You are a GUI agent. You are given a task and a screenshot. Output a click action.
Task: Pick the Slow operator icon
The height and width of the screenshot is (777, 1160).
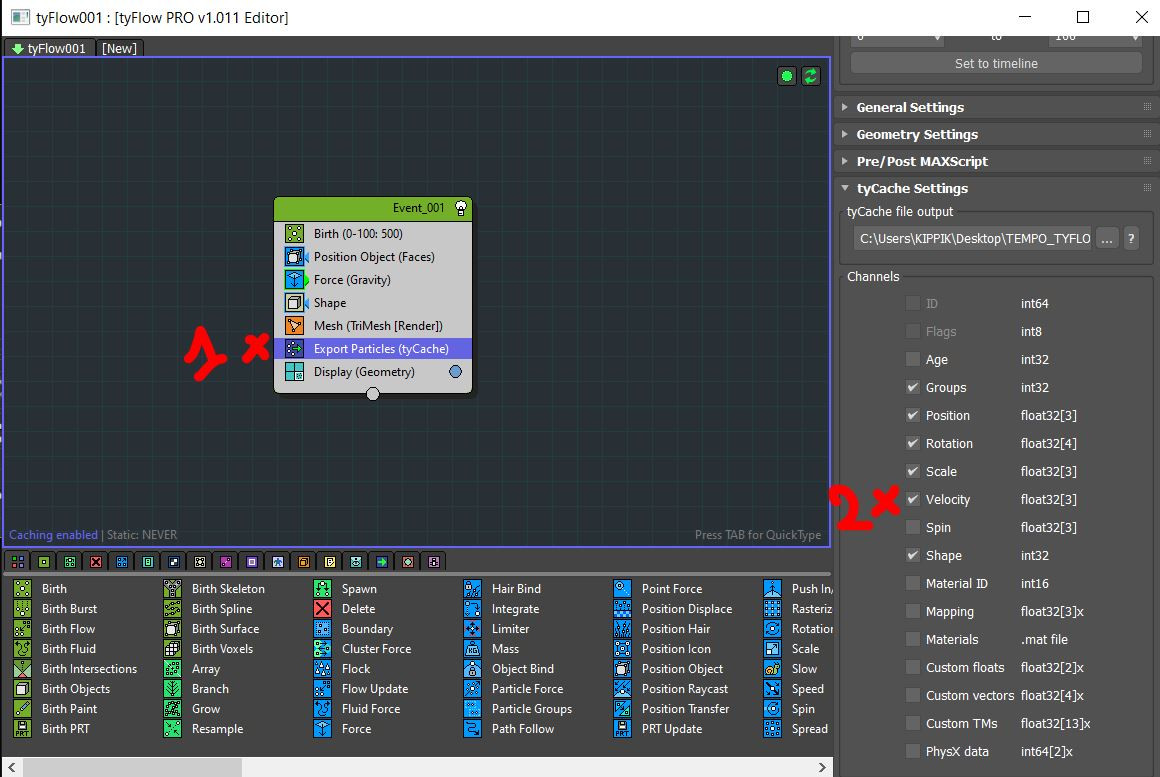click(x=773, y=668)
